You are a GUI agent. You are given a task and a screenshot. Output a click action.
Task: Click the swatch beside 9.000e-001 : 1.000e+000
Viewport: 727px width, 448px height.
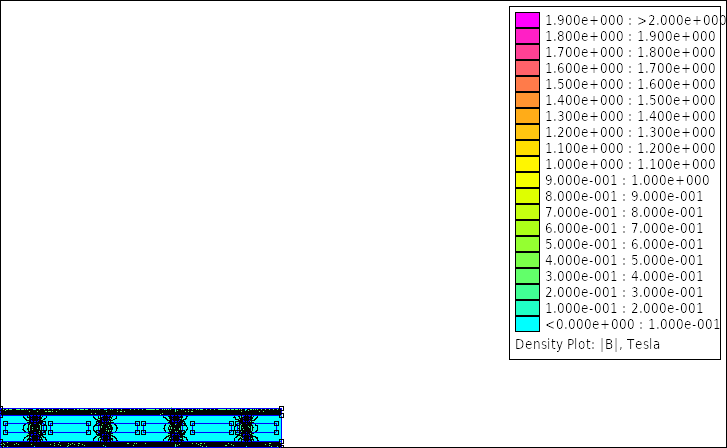tap(528, 180)
